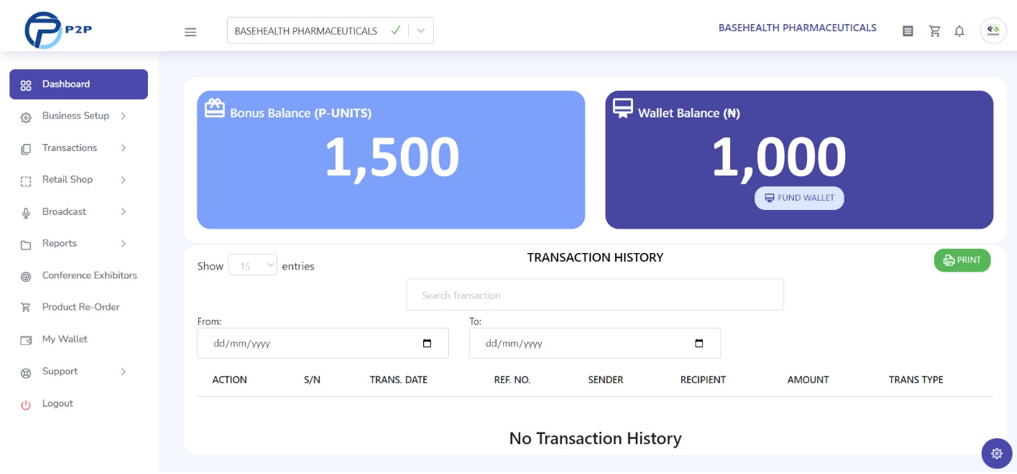The width and height of the screenshot is (1017, 474).
Task: Expand the Broadcast chevron
Action: click(x=123, y=212)
